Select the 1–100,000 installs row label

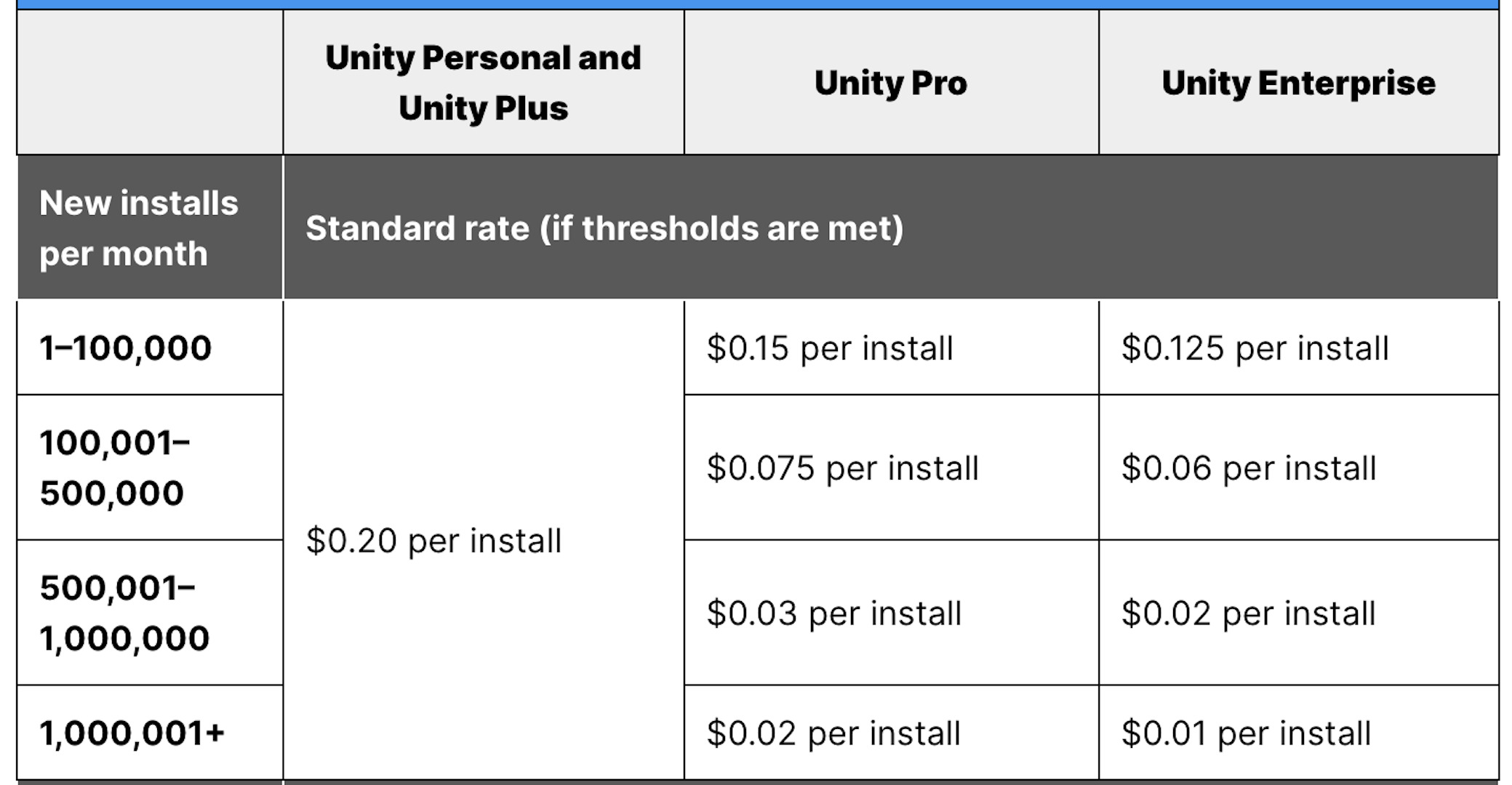pyautogui.click(x=150, y=347)
